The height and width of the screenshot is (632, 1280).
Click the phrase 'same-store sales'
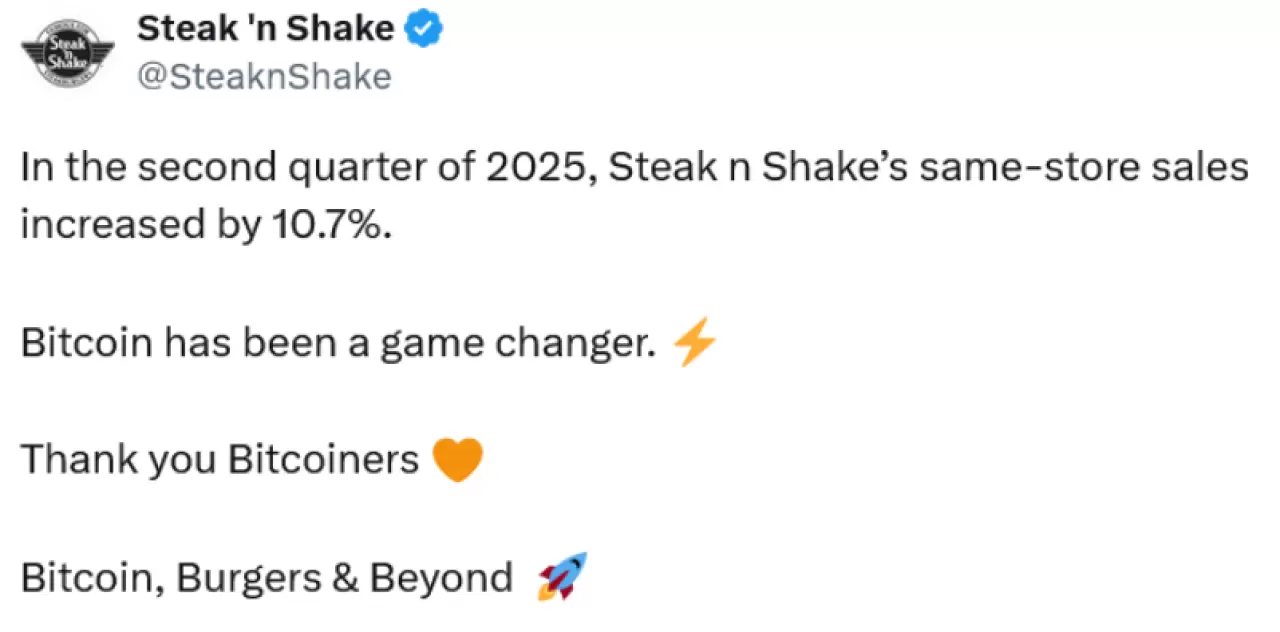tap(1084, 168)
